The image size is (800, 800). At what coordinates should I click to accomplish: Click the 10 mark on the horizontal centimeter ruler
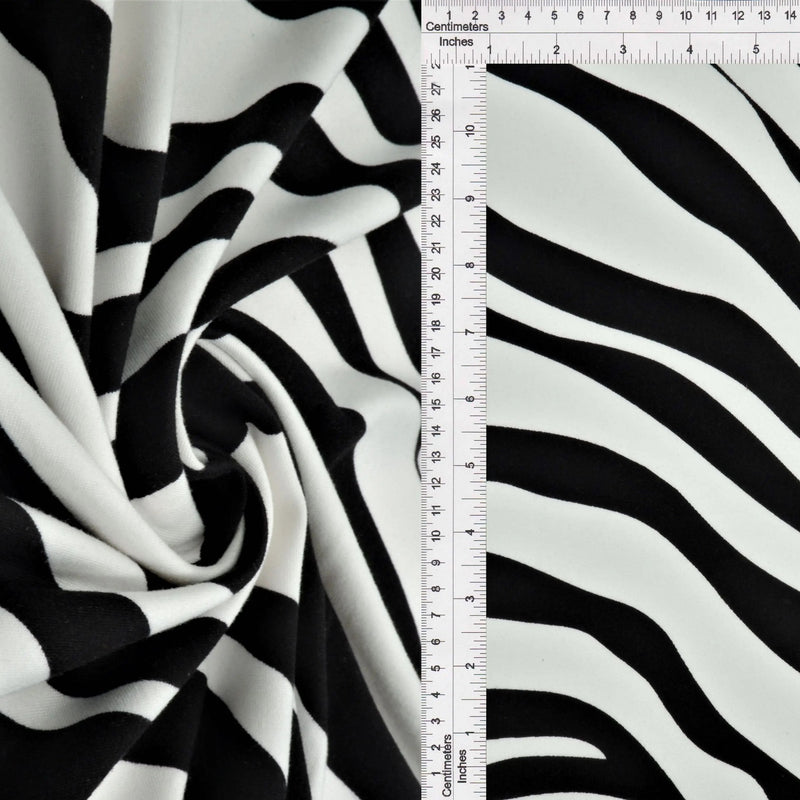pyautogui.click(x=685, y=15)
